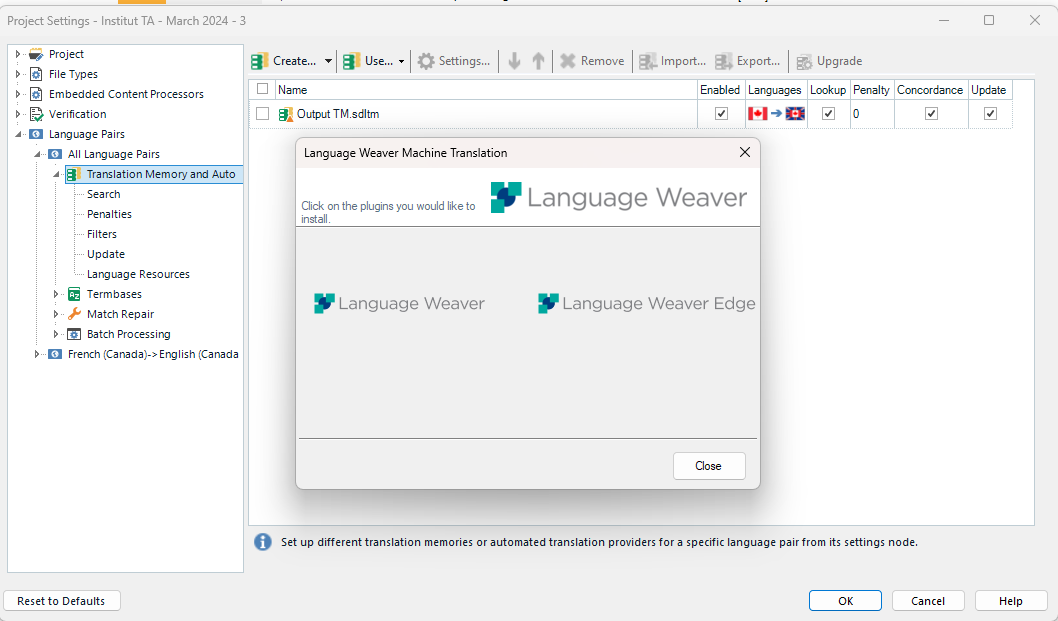
Task: Toggle the select-all checkbox in Name header
Action: pyautogui.click(x=262, y=89)
